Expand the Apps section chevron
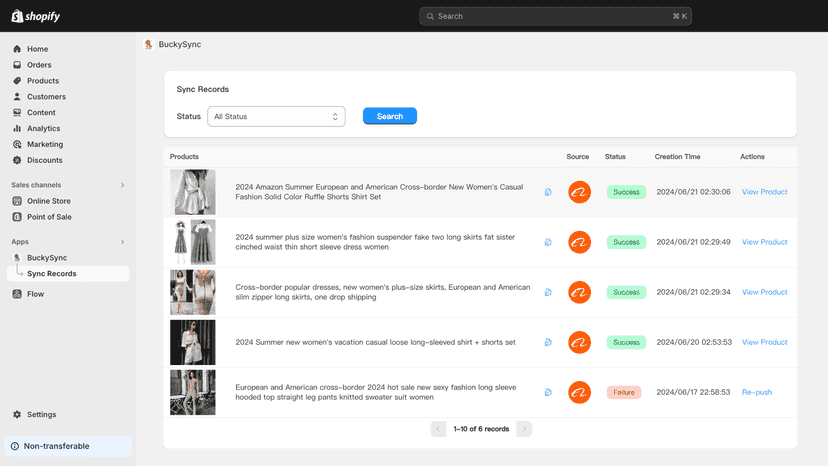Viewport: 828px width, 466px height. pos(123,241)
